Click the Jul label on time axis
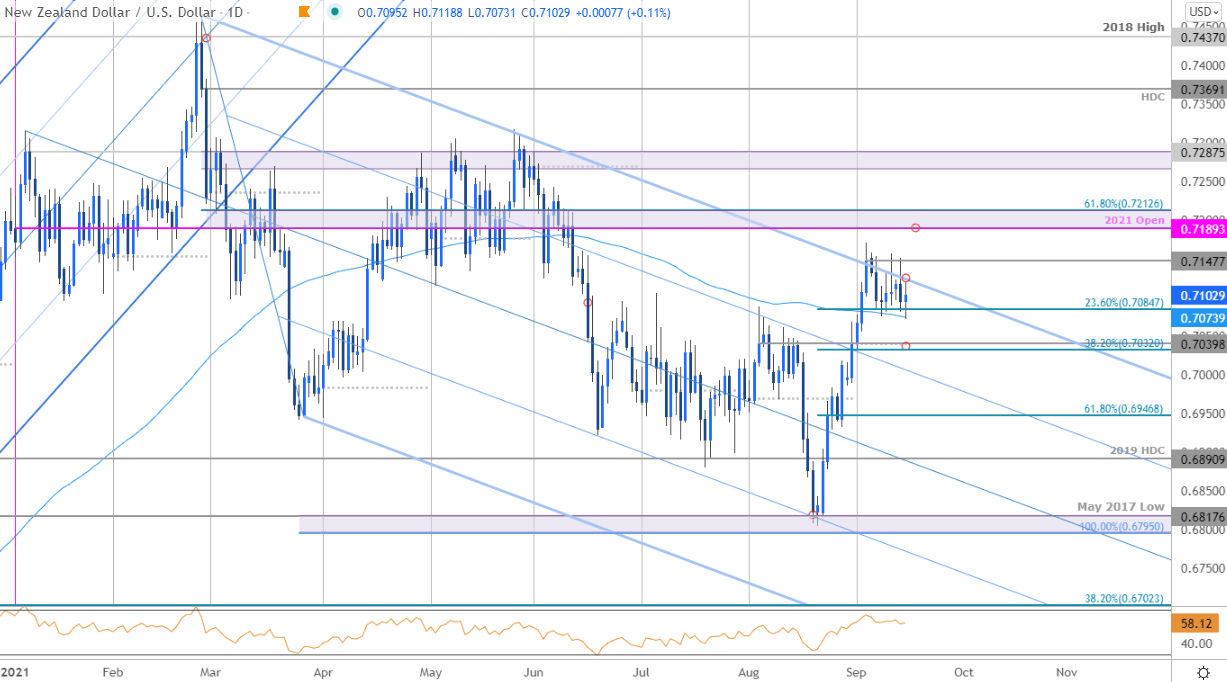1227x682 pixels. 643,672
